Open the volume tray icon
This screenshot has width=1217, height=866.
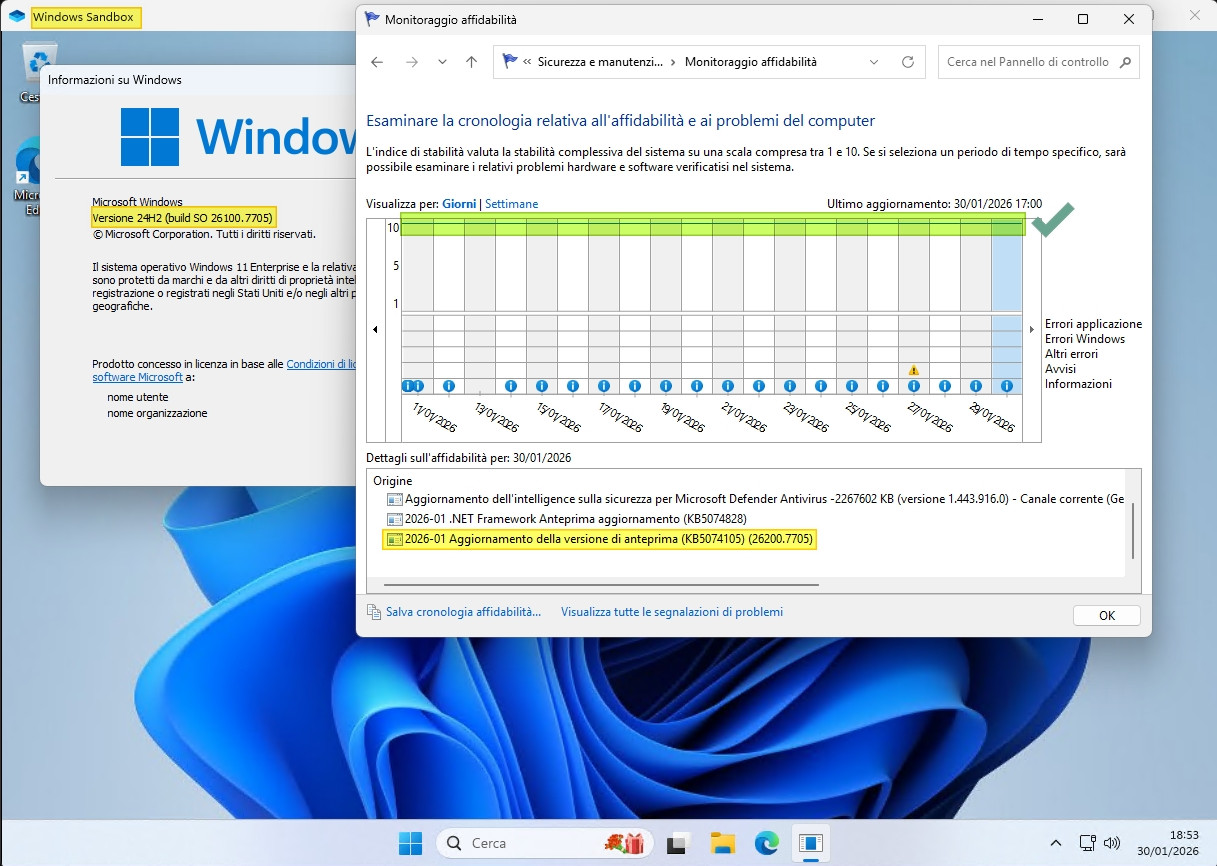[x=1111, y=843]
